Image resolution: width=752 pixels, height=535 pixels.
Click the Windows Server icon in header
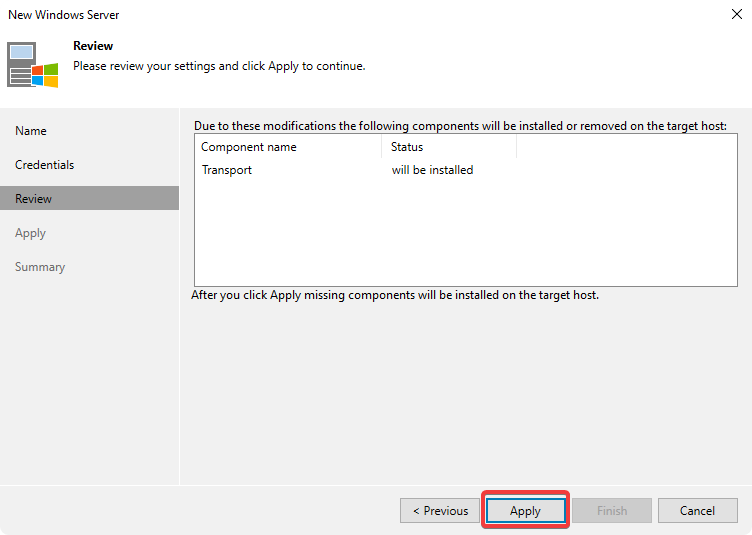point(33,65)
